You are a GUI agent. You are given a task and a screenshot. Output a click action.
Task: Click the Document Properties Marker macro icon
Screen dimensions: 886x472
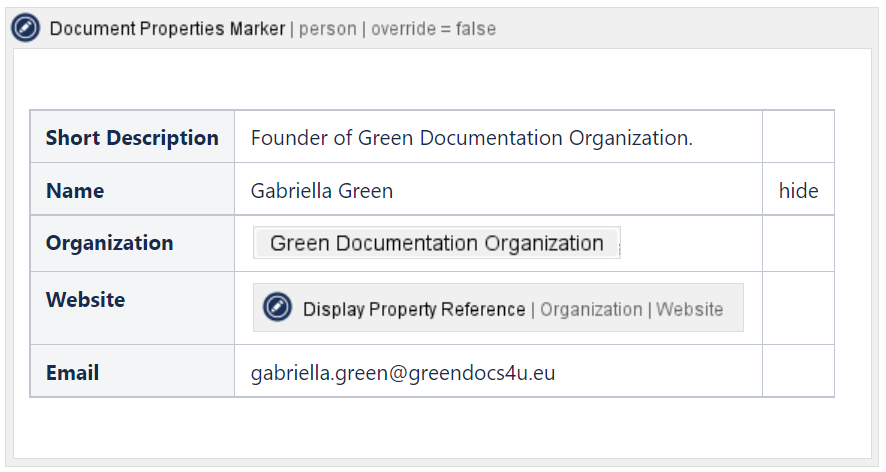(25, 28)
